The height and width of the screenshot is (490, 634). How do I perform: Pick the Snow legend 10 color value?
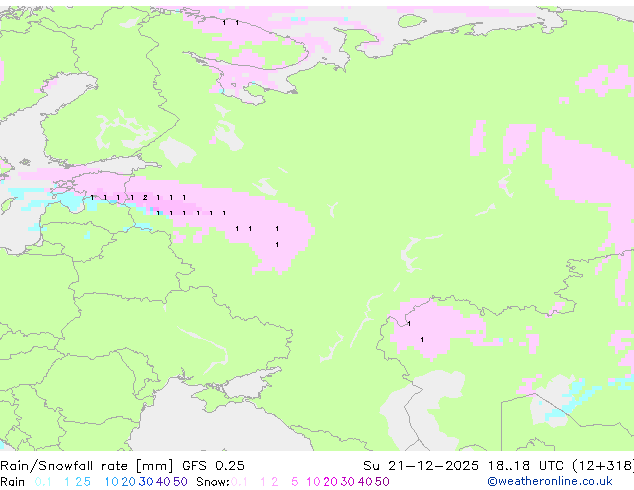pos(313,482)
